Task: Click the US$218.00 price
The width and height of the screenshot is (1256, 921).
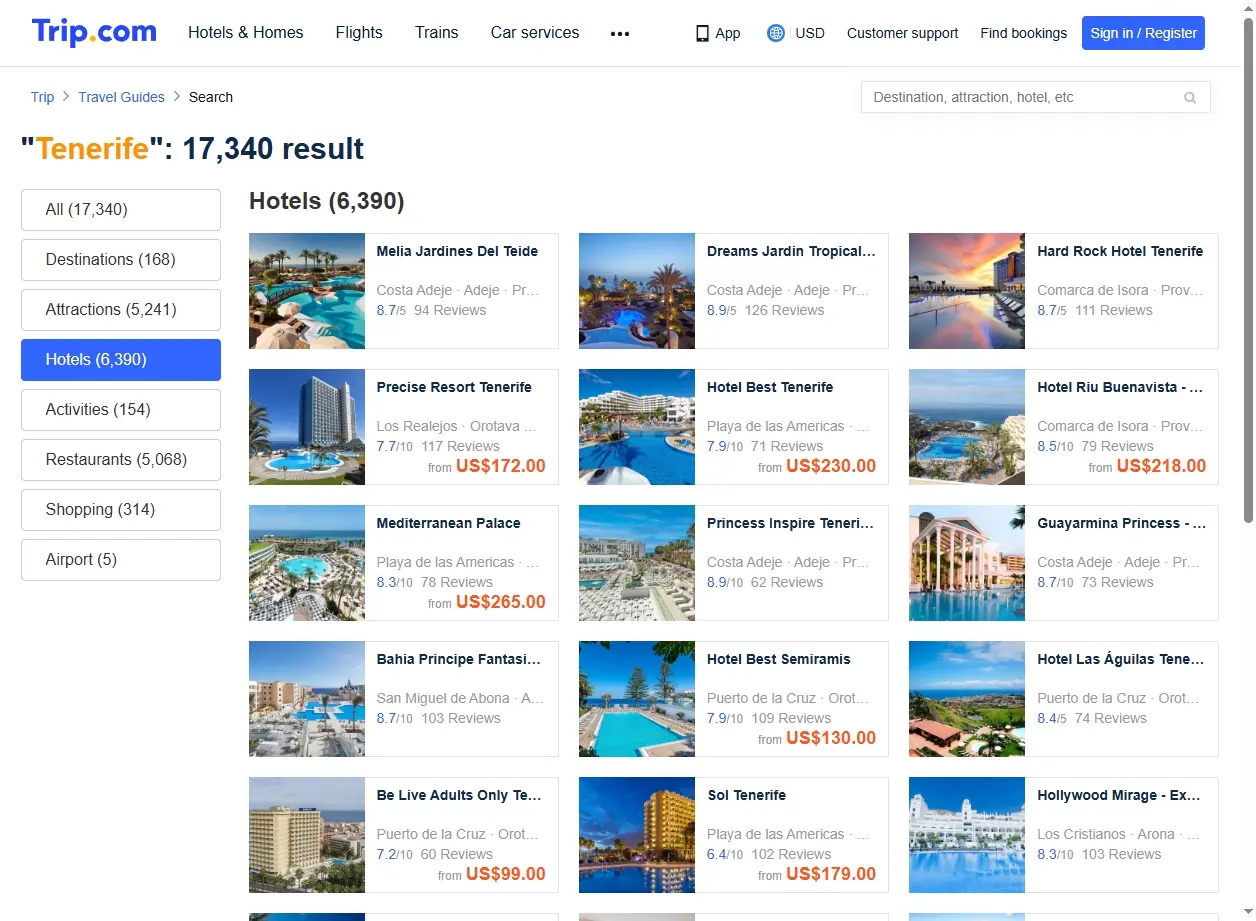Action: click(x=1161, y=466)
